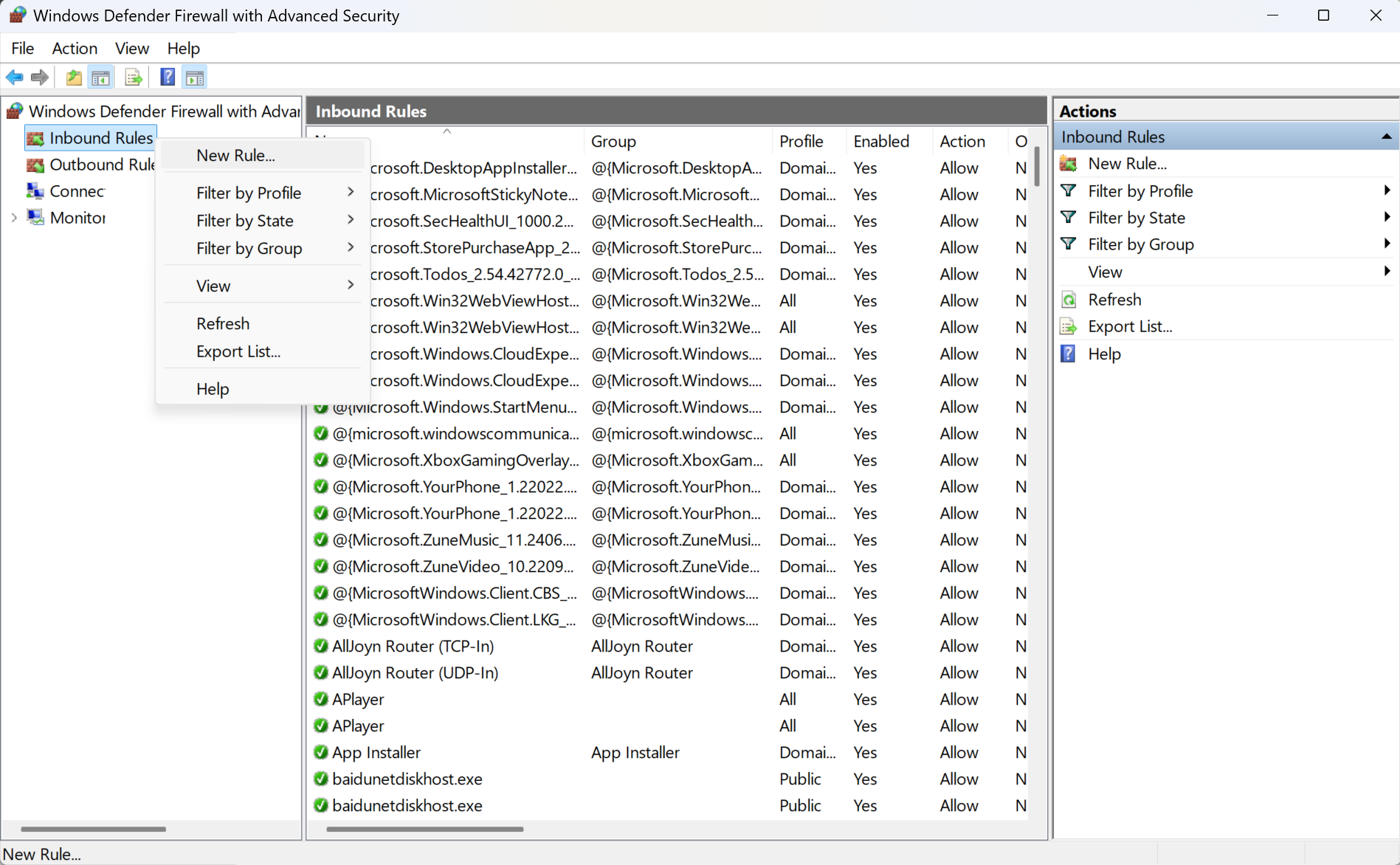This screenshot has width=1400, height=865.
Task: Click the Help icon in Actions pane
Action: coord(1068,354)
